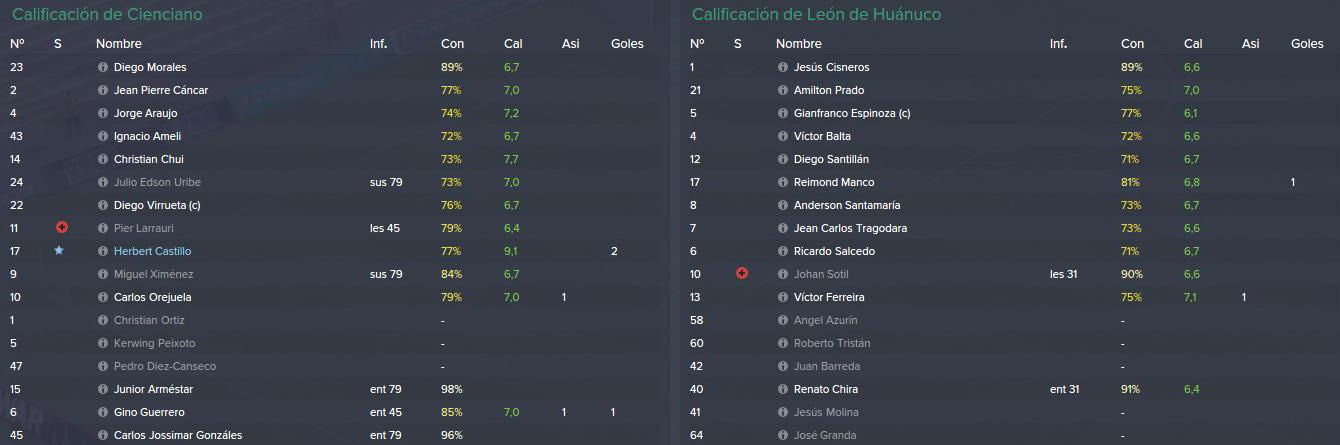
Task: Sort León de Huánuco table by Nombre column
Action: (x=798, y=44)
